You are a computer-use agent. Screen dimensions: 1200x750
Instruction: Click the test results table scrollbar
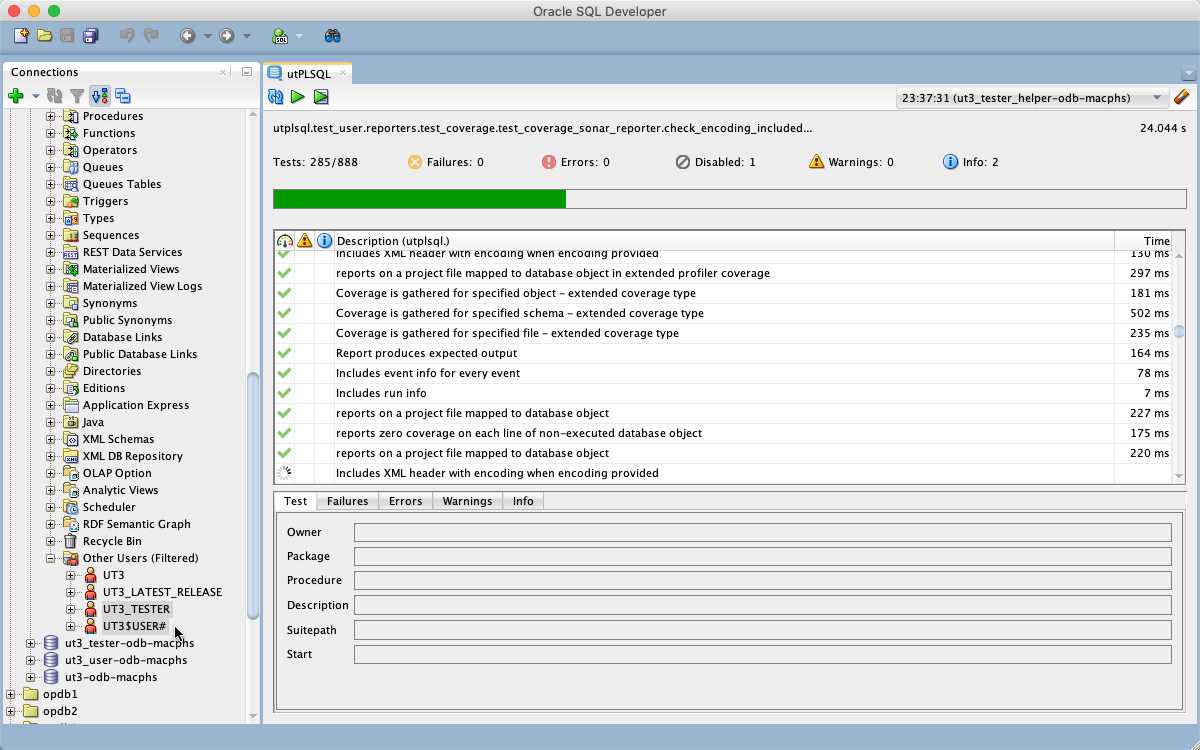point(1179,332)
